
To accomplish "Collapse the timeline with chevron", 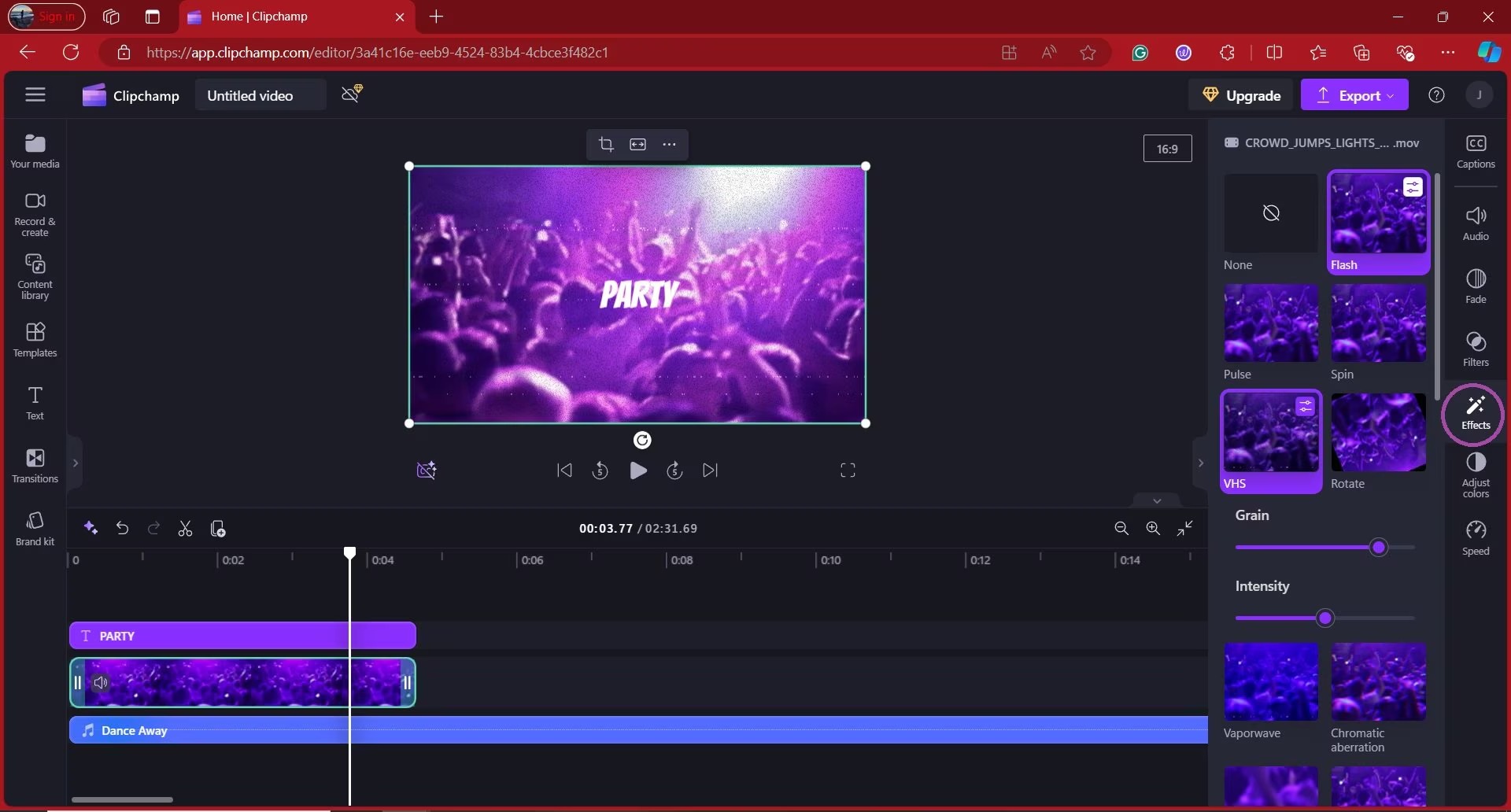I will [x=1156, y=500].
